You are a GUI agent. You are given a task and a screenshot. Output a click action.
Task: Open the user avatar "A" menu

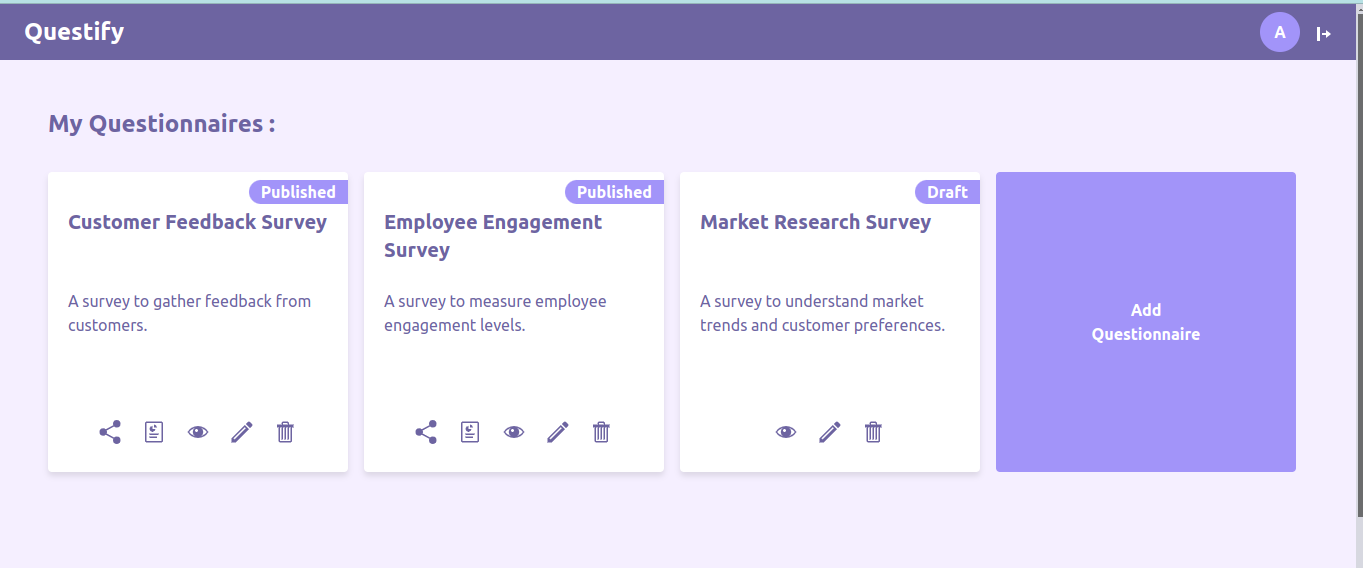[1280, 33]
